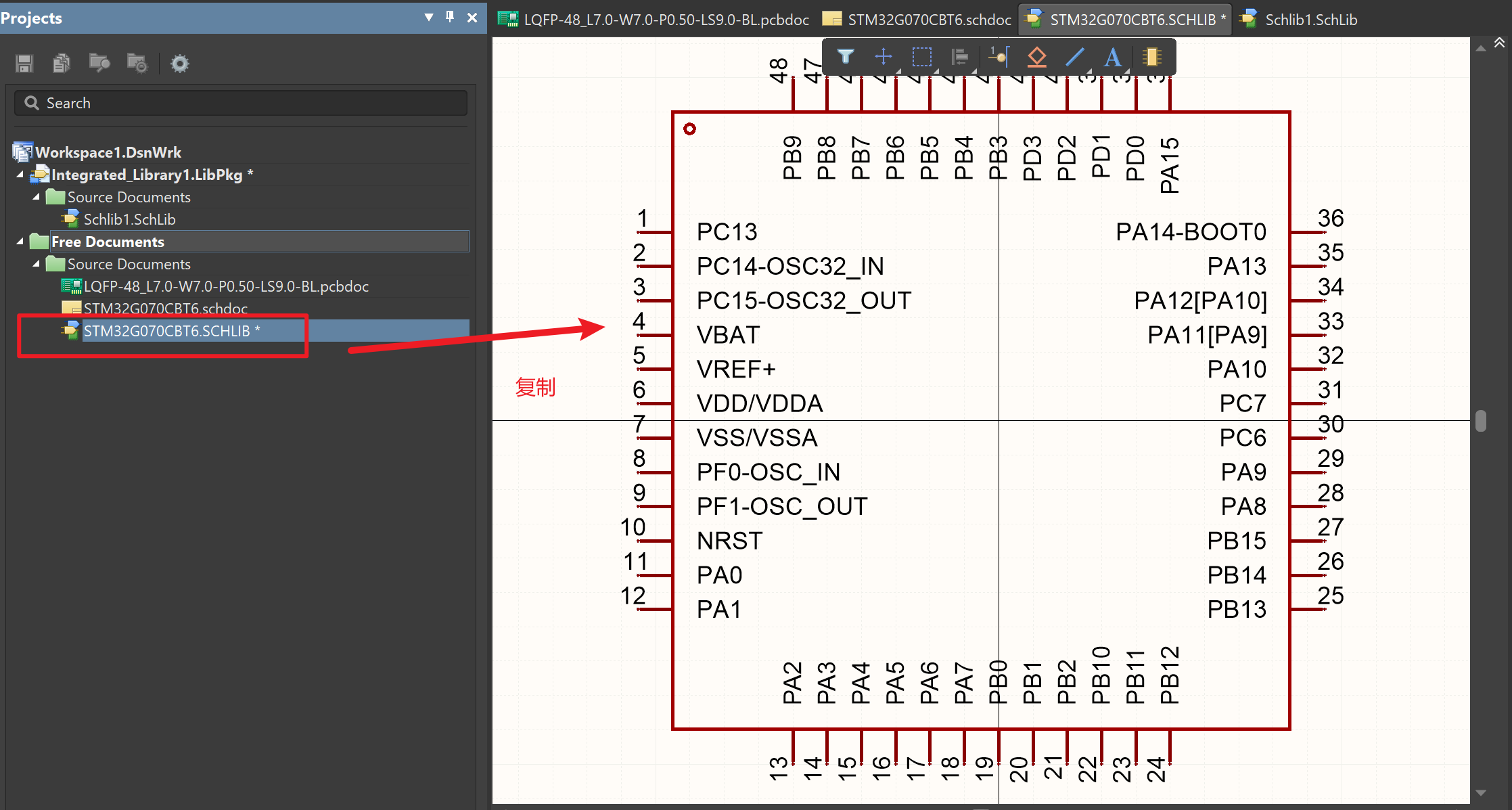Pin the Projects panel
Viewport: 1512px width, 810px height.
click(450, 17)
